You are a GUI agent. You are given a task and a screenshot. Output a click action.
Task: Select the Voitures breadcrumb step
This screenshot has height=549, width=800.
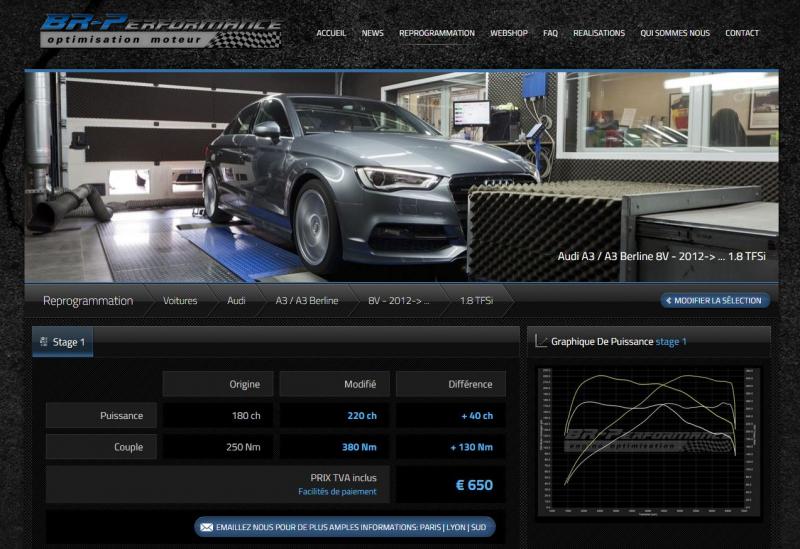click(x=180, y=301)
